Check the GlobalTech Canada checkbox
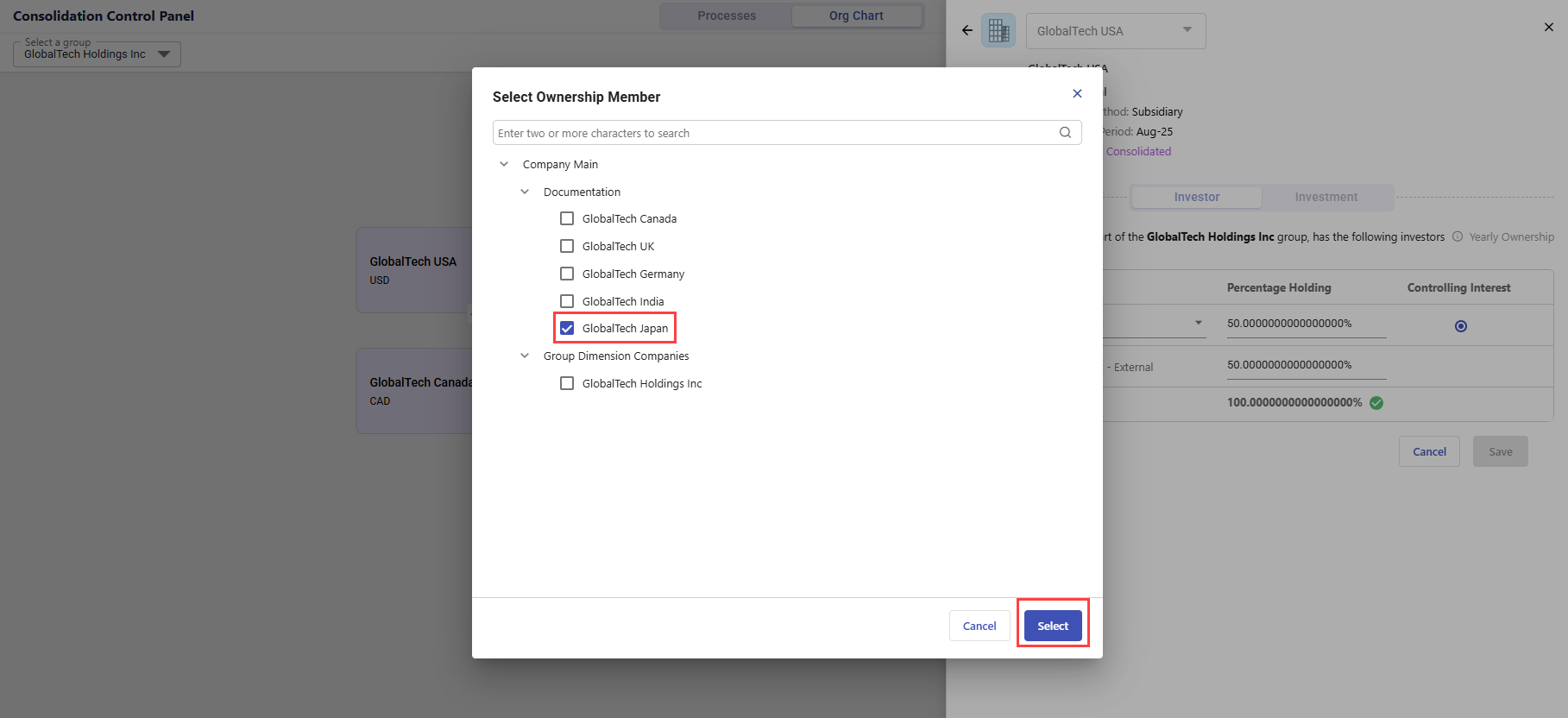This screenshot has width=1568, height=718. click(x=567, y=219)
